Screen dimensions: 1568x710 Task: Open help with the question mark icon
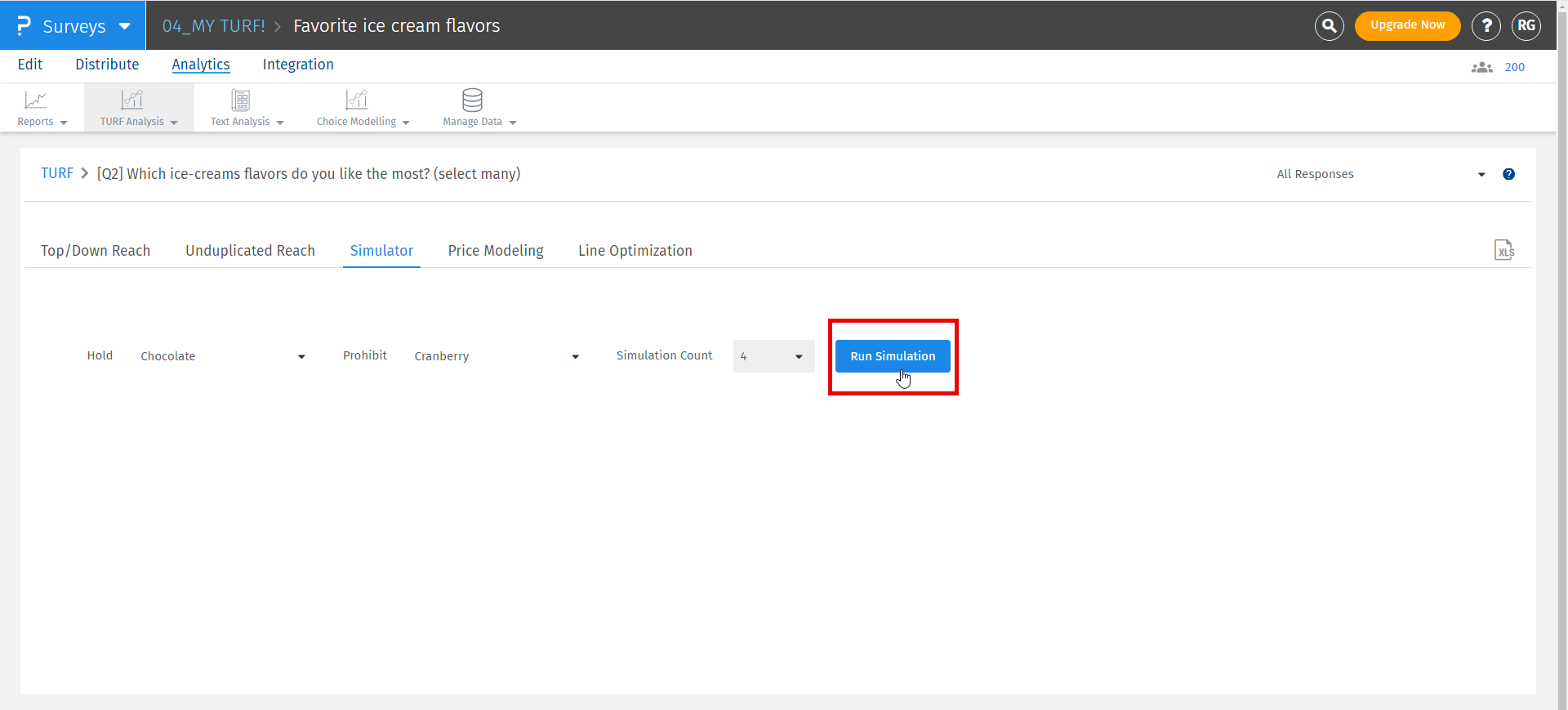[1486, 26]
